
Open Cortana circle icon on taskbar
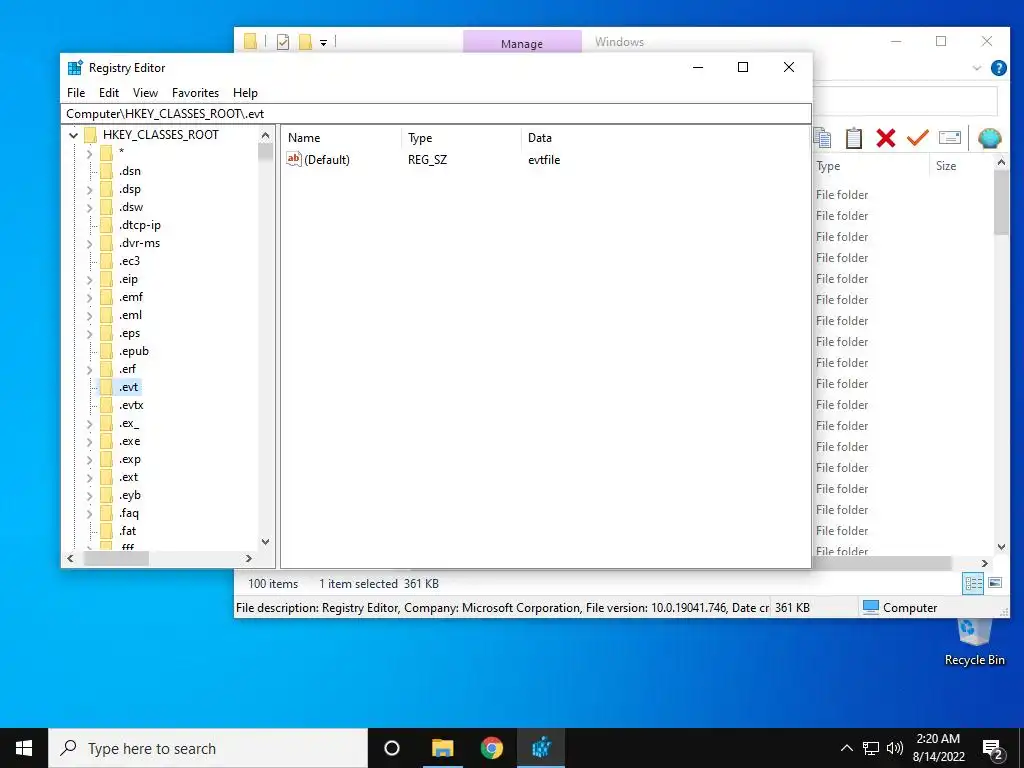coord(392,748)
